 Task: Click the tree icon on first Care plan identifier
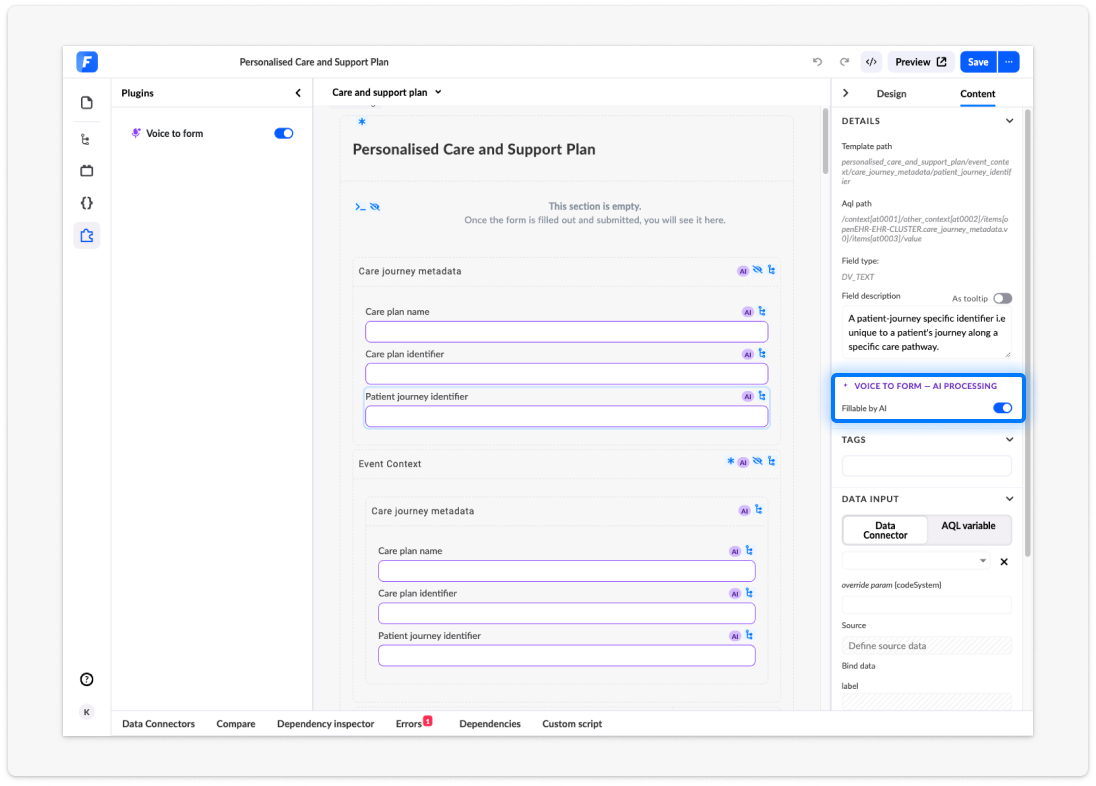point(762,353)
